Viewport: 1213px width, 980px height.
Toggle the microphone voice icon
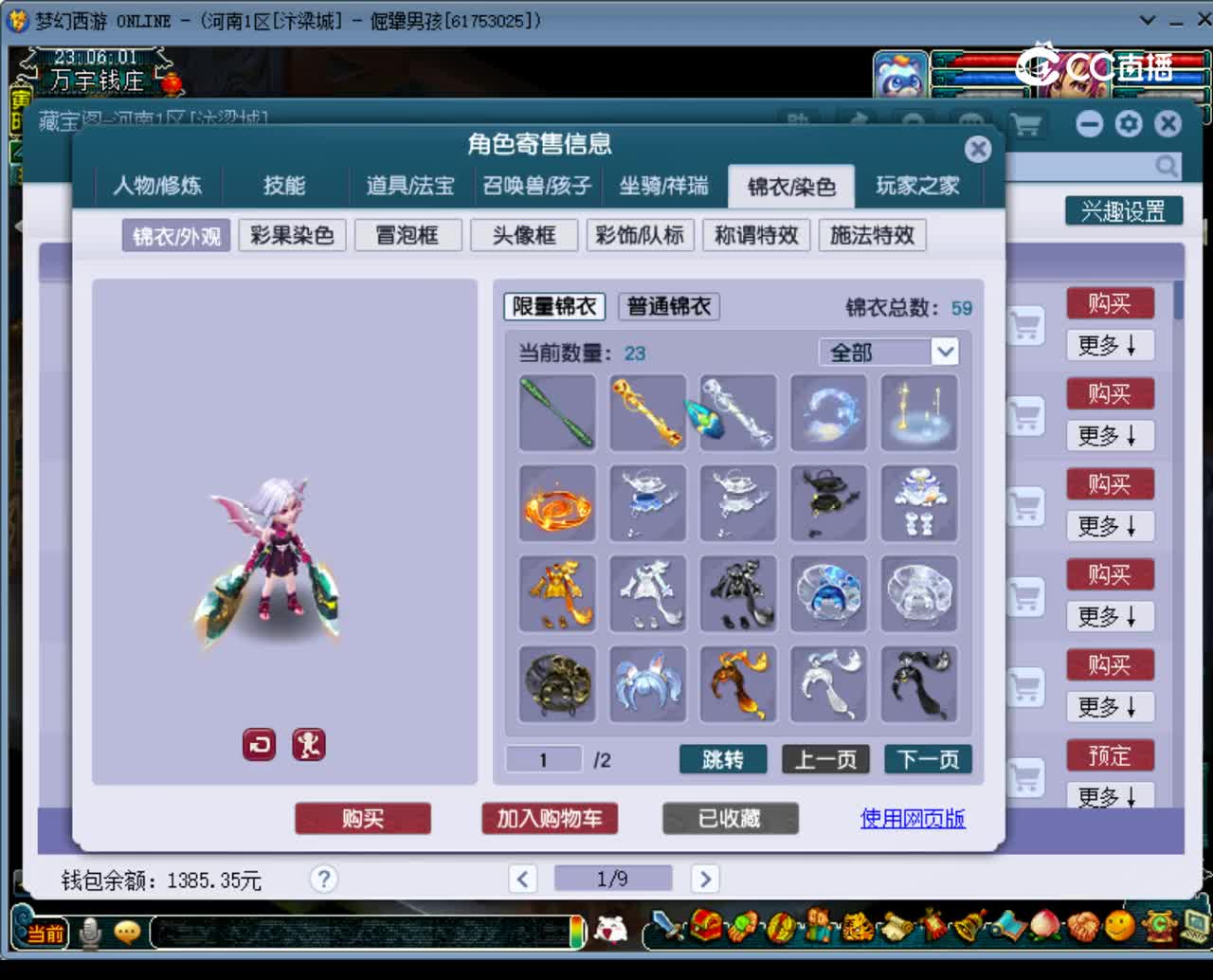90,934
